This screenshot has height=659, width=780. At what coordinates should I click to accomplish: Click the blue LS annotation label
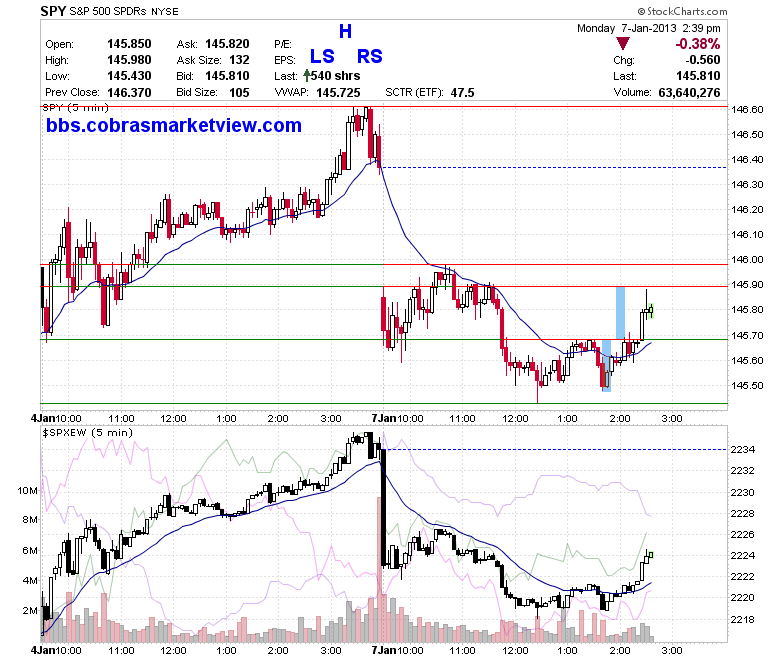tap(322, 56)
